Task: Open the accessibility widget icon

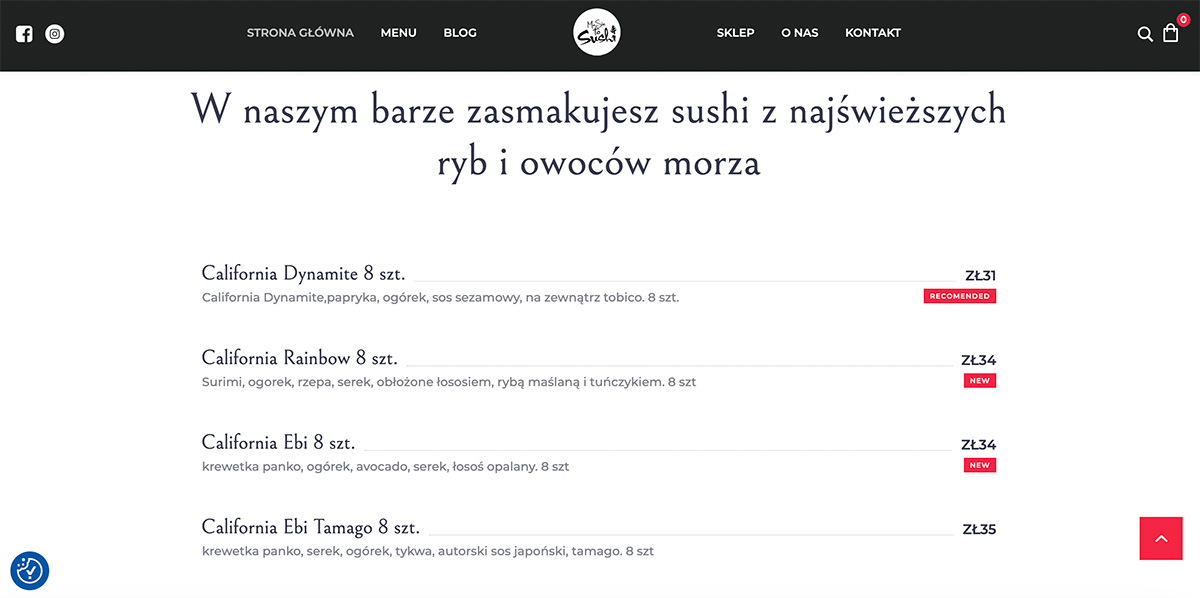Action: click(30, 570)
